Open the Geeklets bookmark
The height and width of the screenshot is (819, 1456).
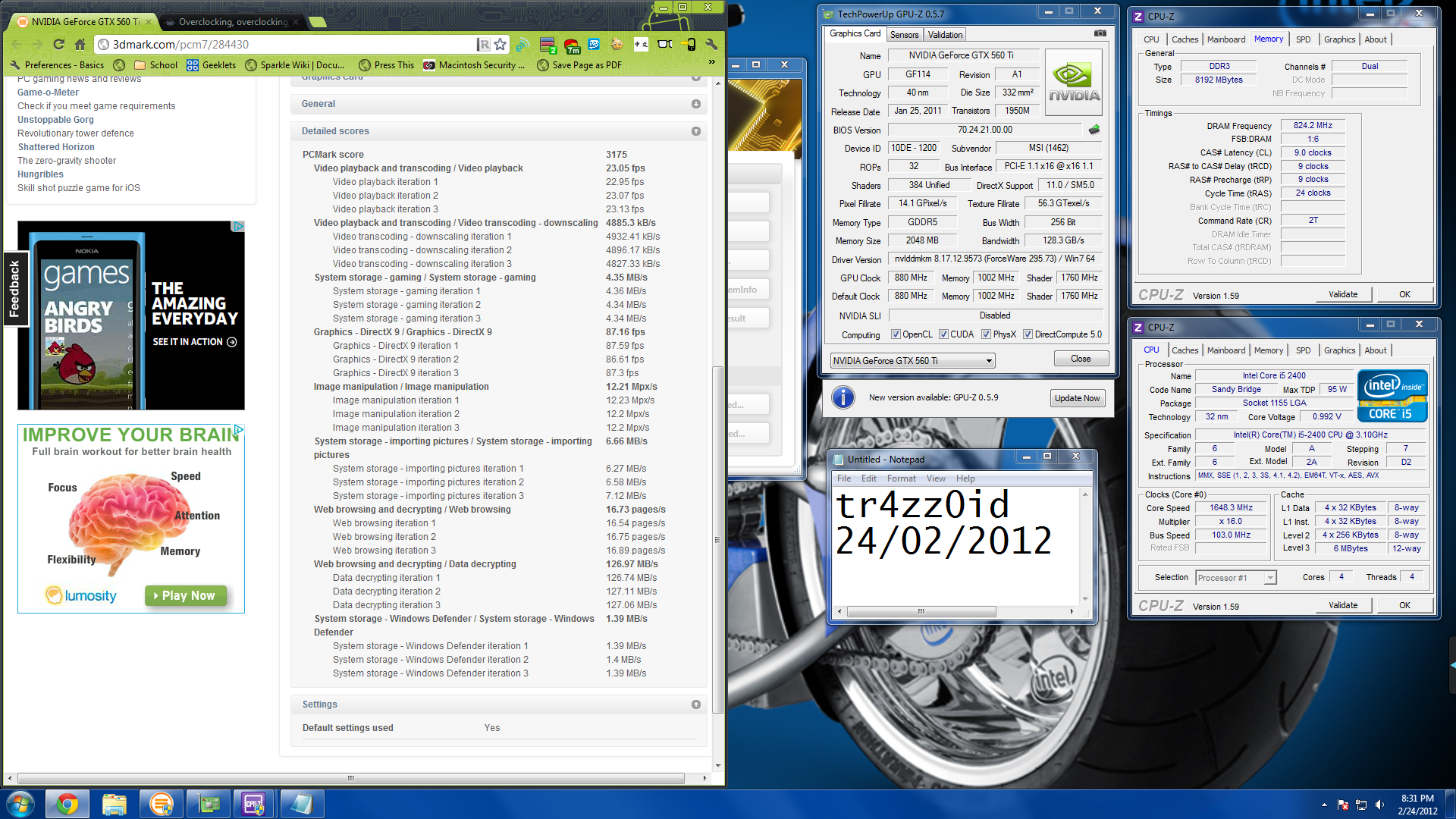(x=212, y=65)
